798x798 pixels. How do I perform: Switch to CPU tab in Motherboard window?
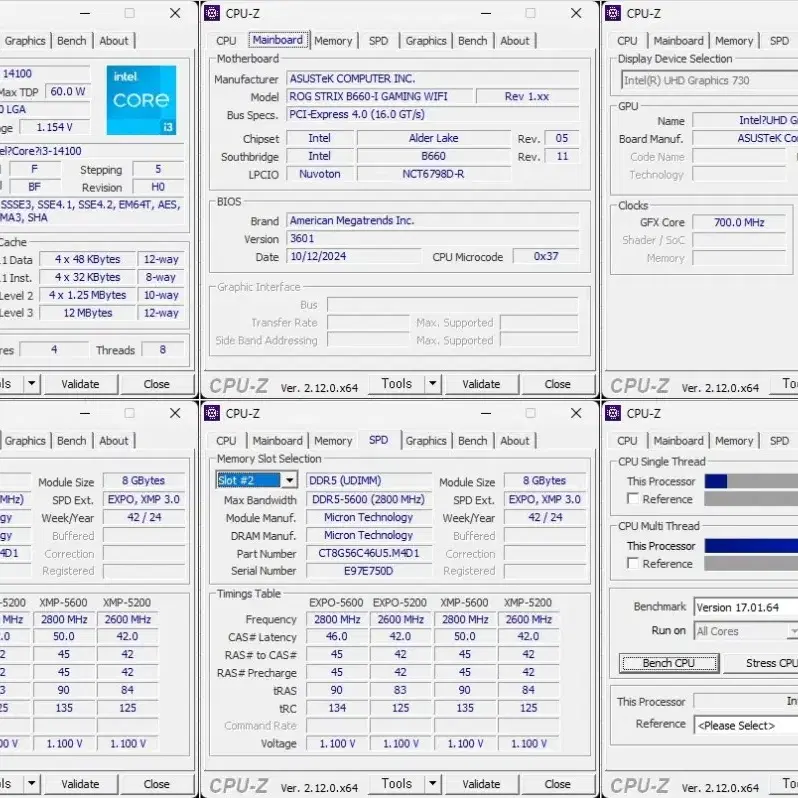tap(226, 41)
